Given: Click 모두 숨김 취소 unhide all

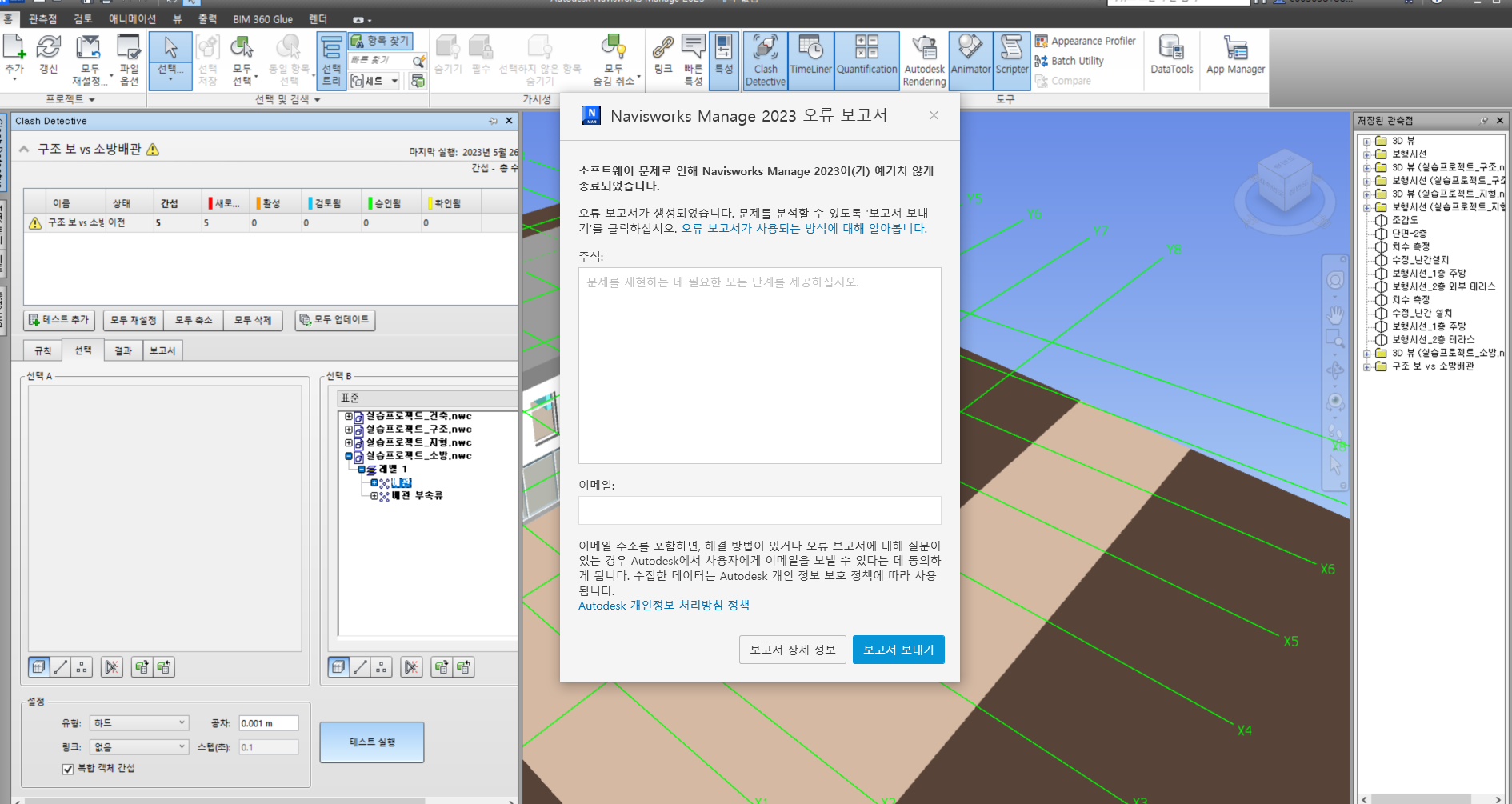Looking at the screenshot, I should 614,60.
